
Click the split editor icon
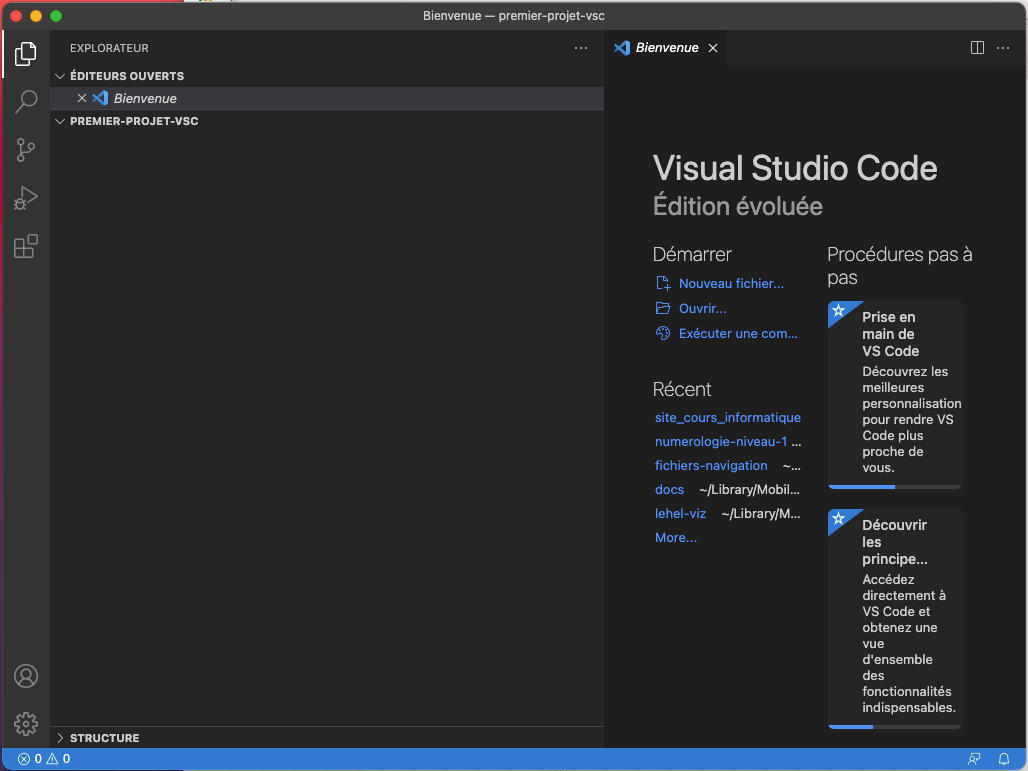coord(978,48)
